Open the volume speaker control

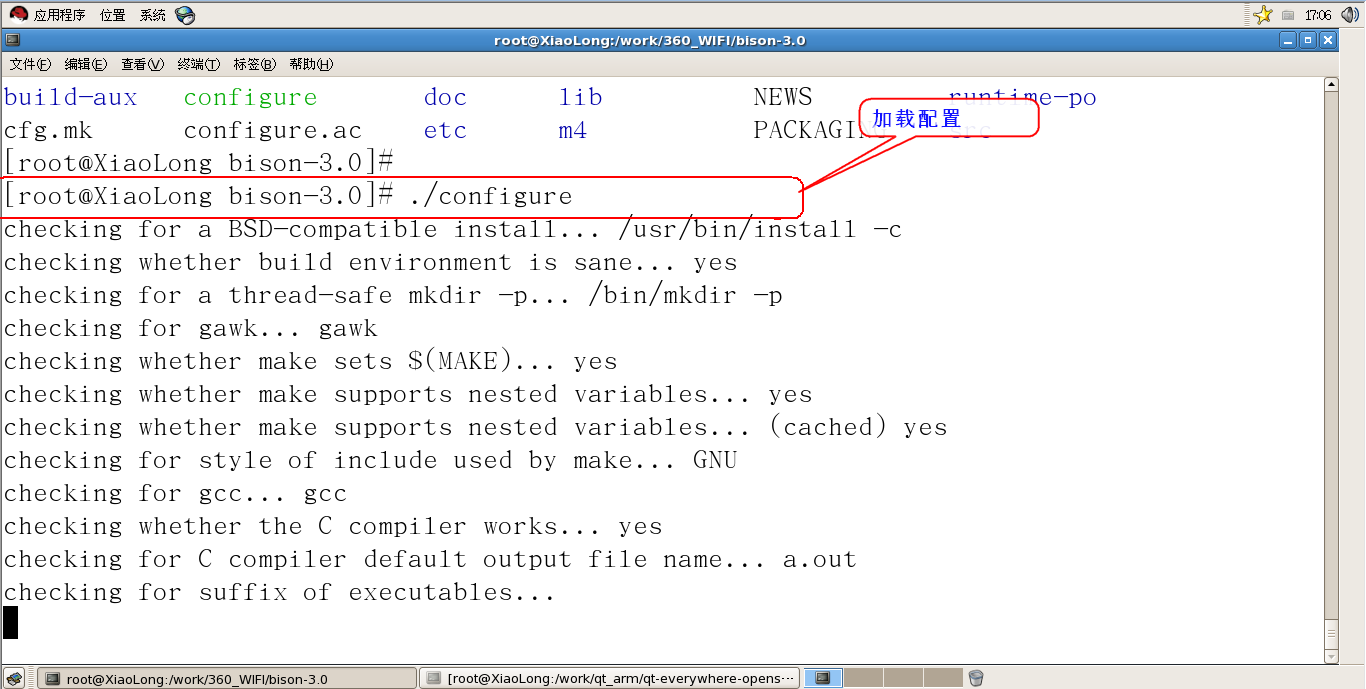1348,15
